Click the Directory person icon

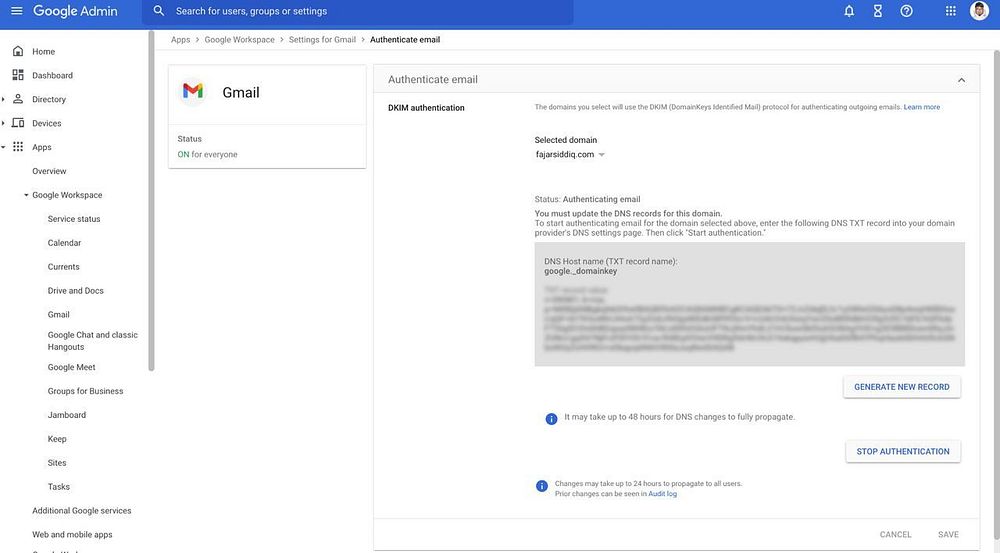click(18, 99)
